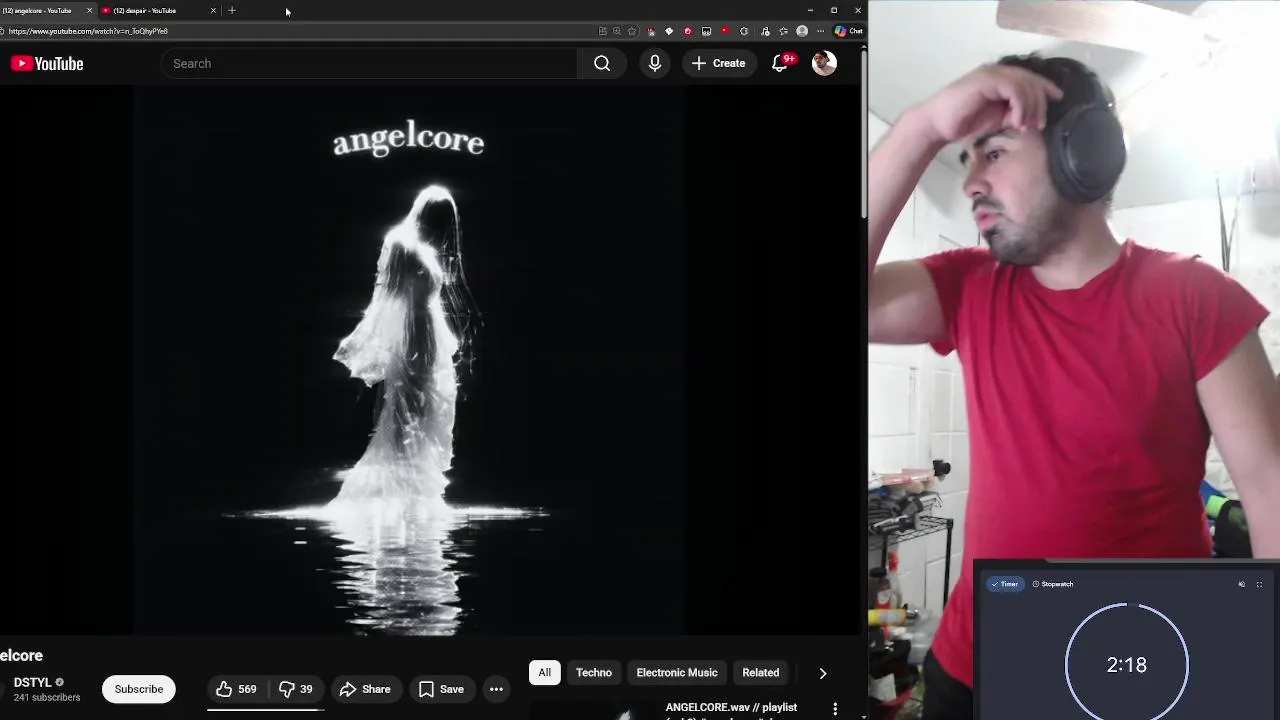Screen dimensions: 1280x720
Task: Open options for ANGELCORE.wav playlist video
Action: point(835,709)
